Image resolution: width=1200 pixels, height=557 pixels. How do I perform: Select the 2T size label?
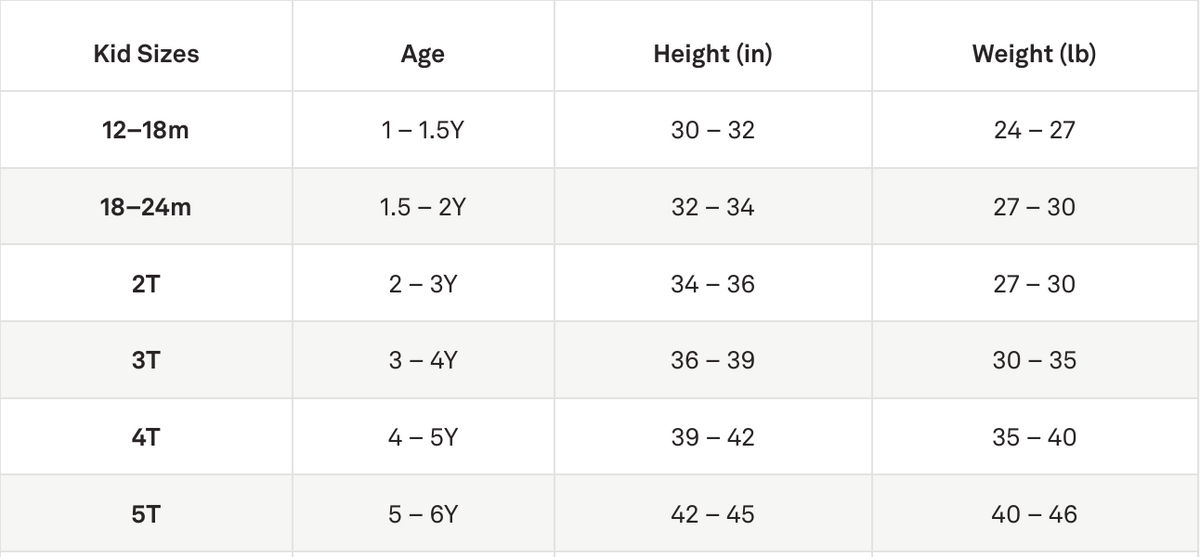(146, 284)
